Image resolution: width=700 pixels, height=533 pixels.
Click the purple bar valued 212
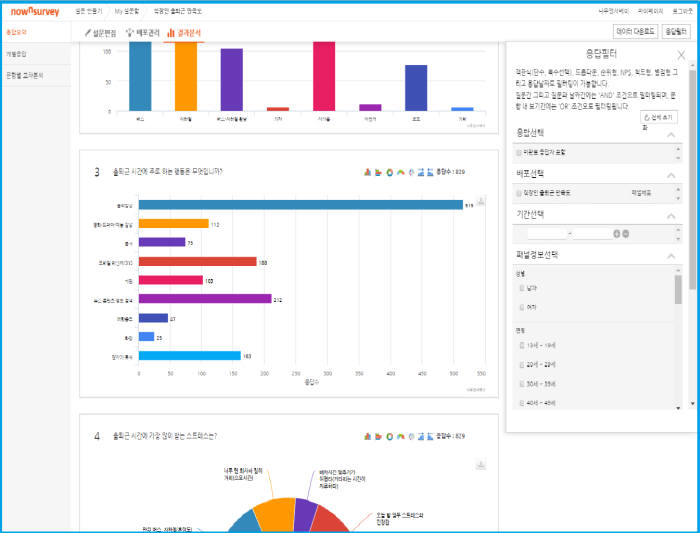click(x=205, y=299)
